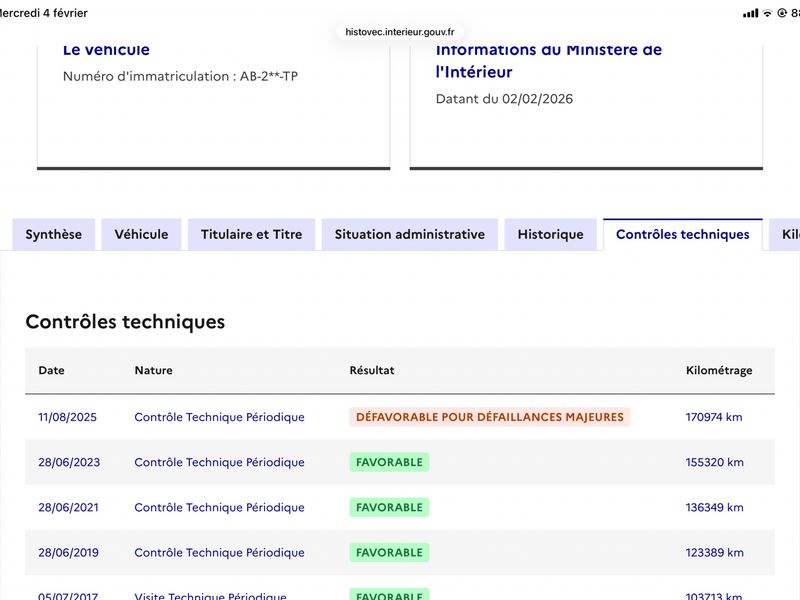Click the Datant du 02/02/2026 text
The image size is (800, 600).
coord(504,99)
